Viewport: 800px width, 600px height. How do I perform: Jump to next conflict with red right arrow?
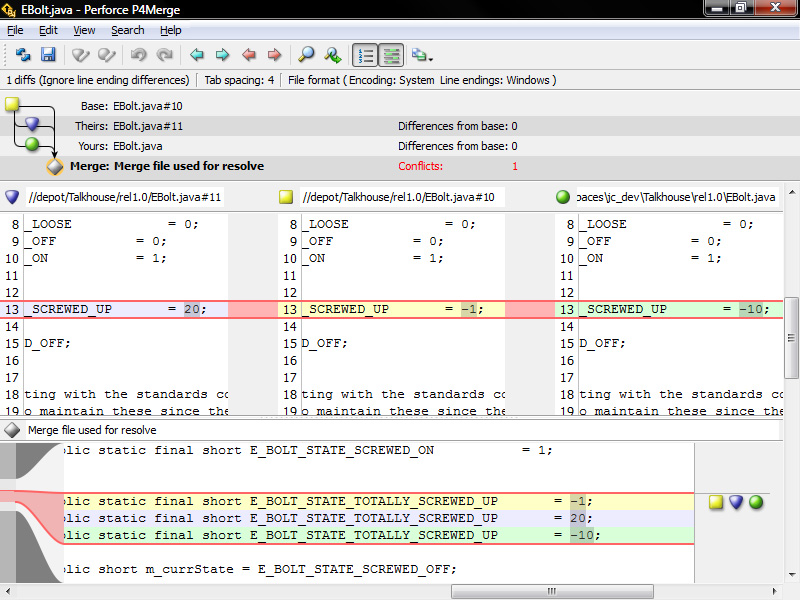(274, 55)
